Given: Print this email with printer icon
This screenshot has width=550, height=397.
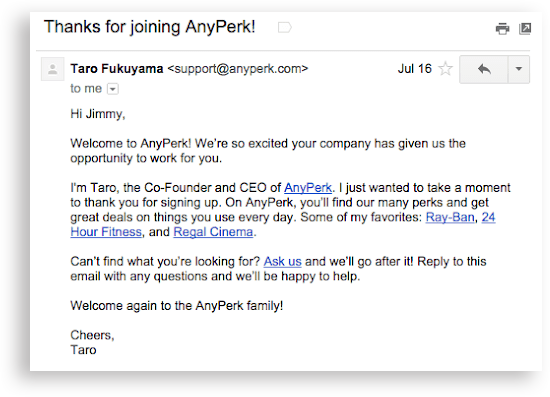Looking at the screenshot, I should [x=502, y=28].
